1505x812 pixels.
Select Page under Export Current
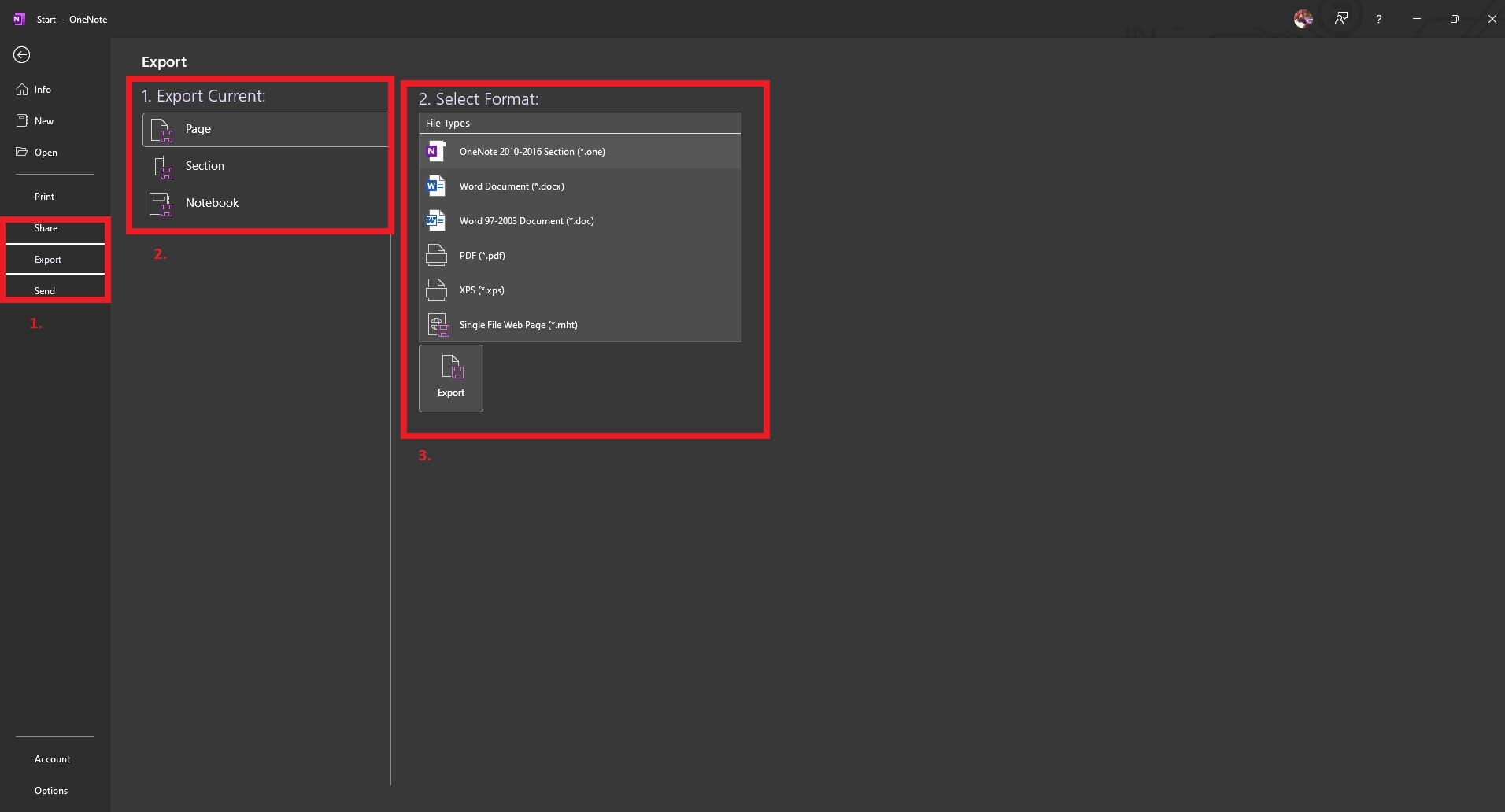(x=265, y=130)
